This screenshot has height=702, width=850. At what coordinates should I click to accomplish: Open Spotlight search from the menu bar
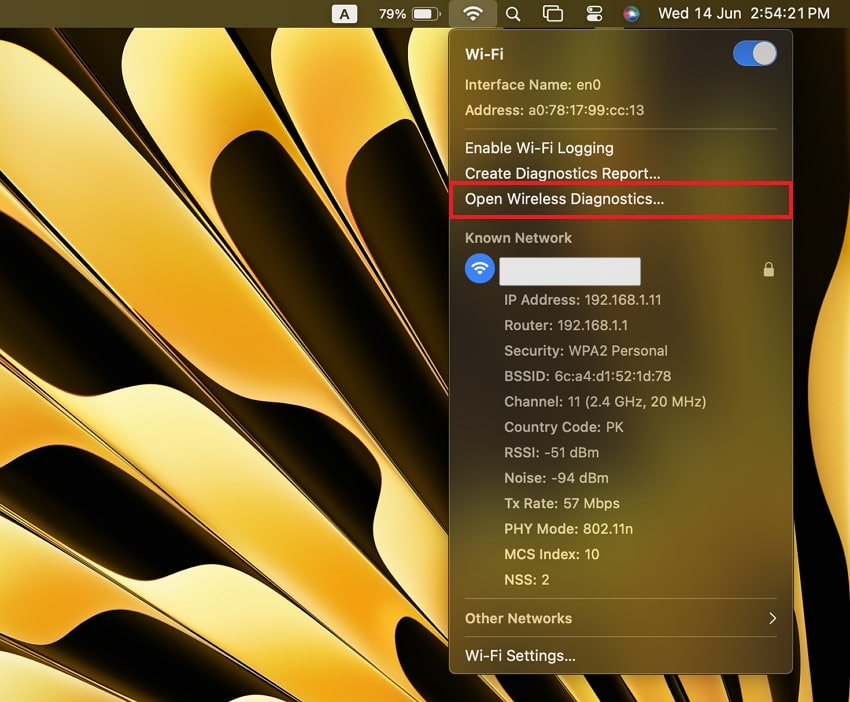512,14
